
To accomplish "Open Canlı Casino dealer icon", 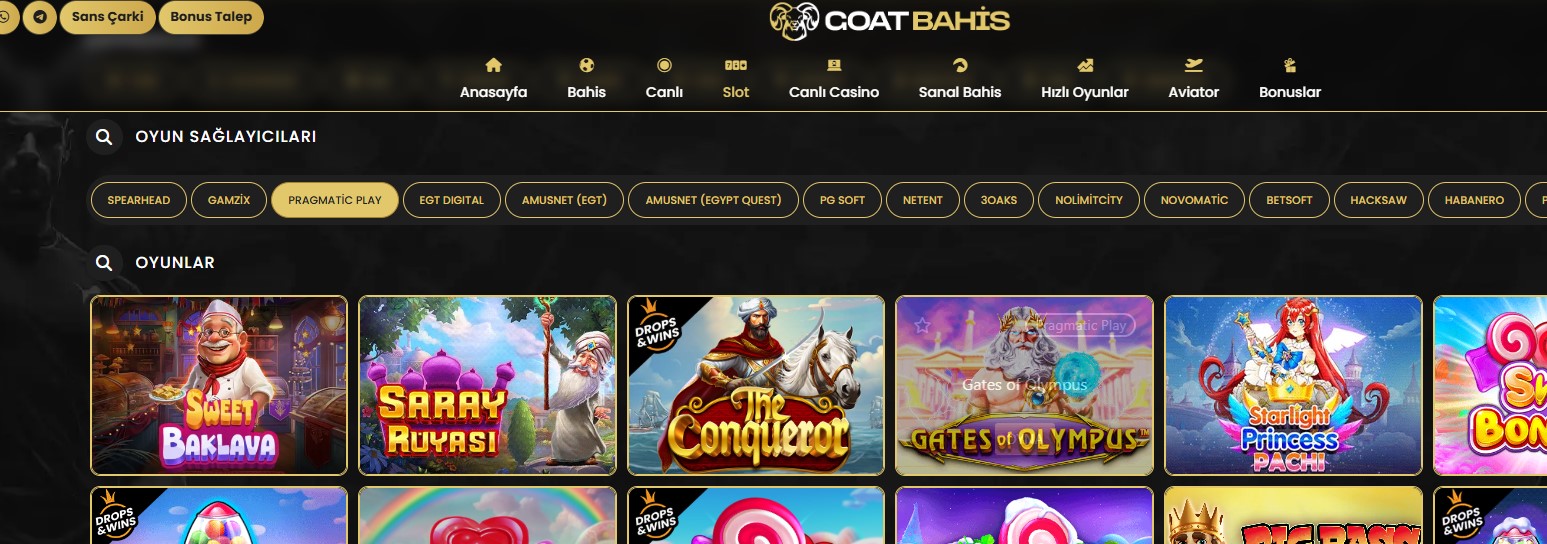I will tap(833, 65).
